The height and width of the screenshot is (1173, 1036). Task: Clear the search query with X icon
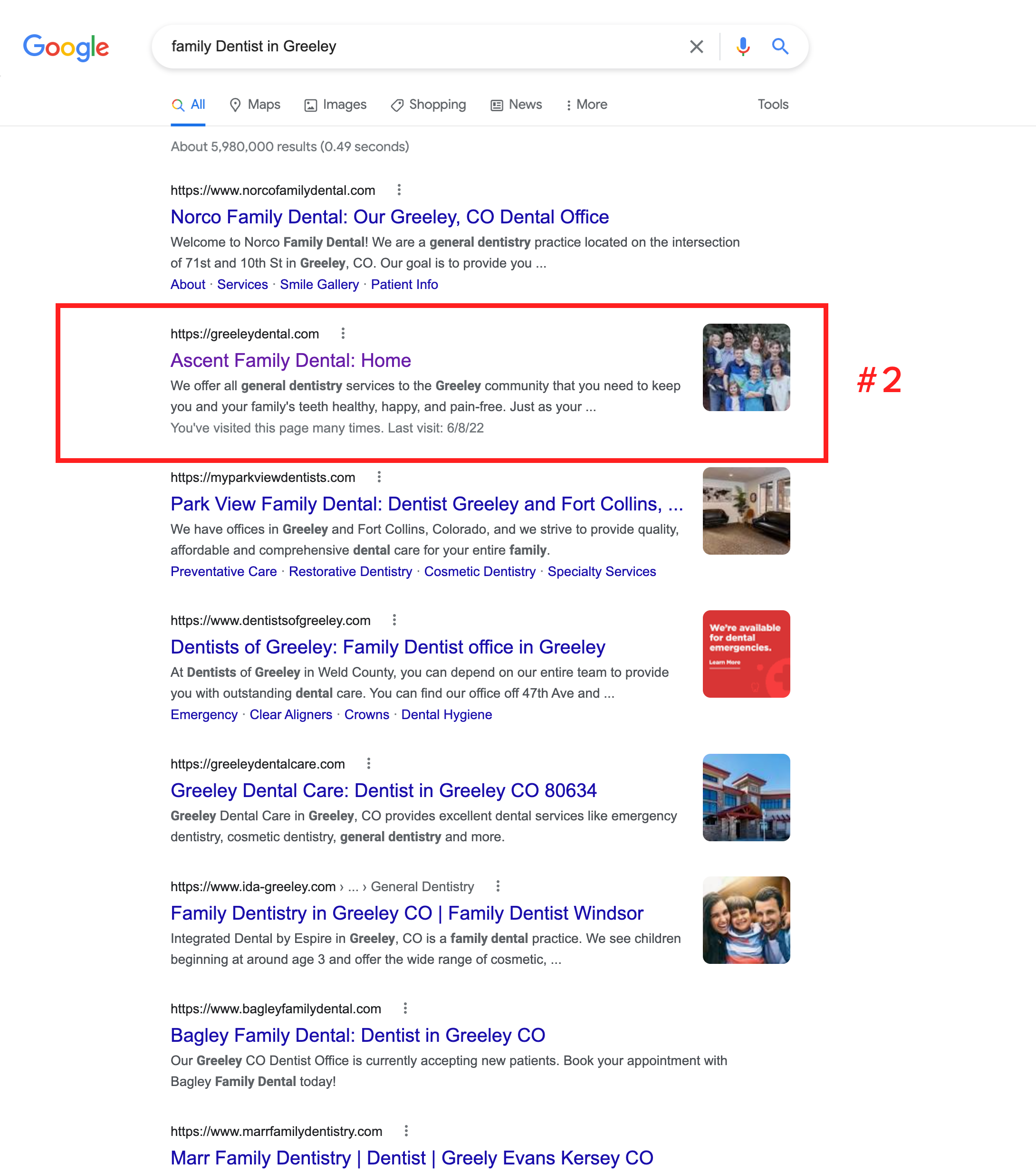point(696,47)
